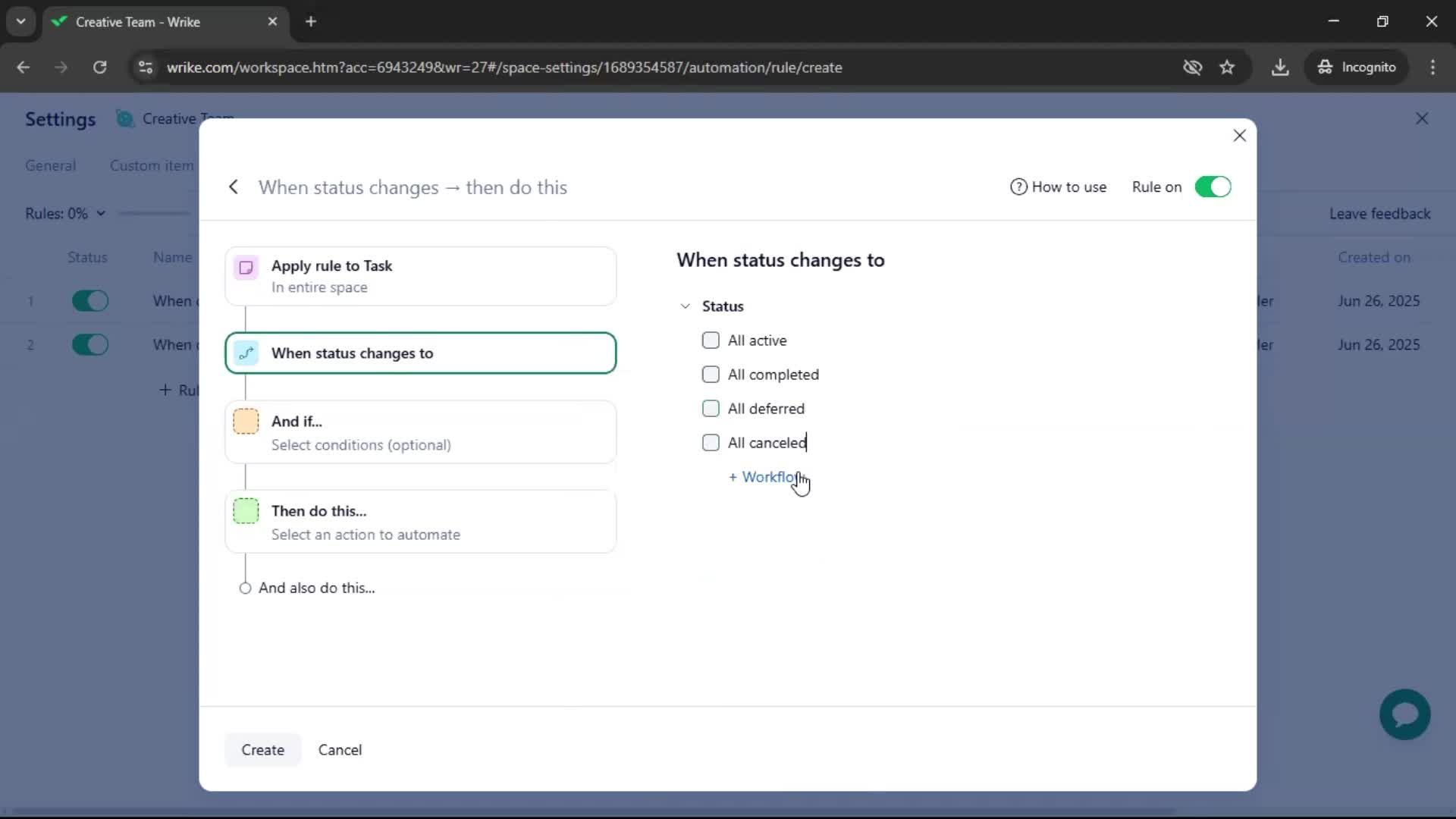Screen dimensions: 1456x819
Task: Switch to the General settings tab
Action: pyautogui.click(x=50, y=165)
